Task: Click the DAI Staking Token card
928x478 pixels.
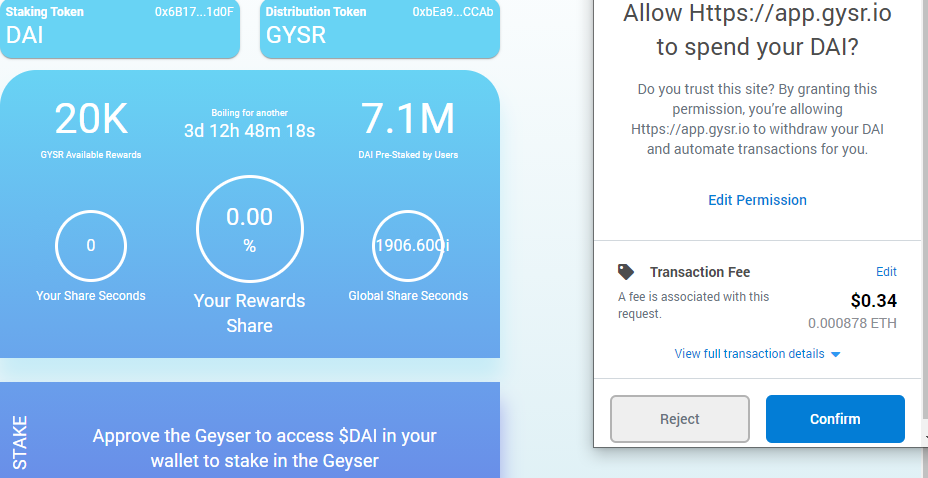Action: click(x=120, y=28)
